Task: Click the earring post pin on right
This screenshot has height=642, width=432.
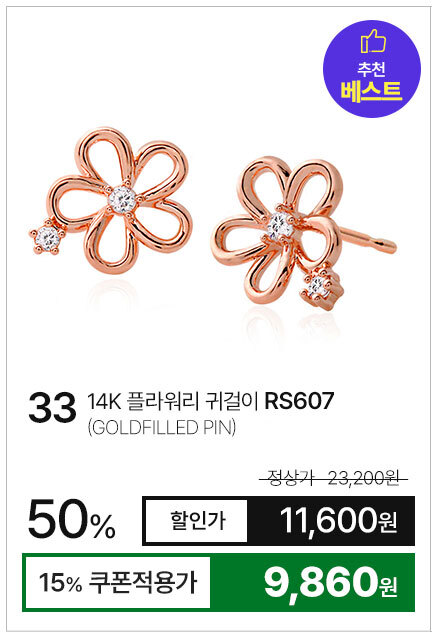Action: pyautogui.click(x=367, y=240)
